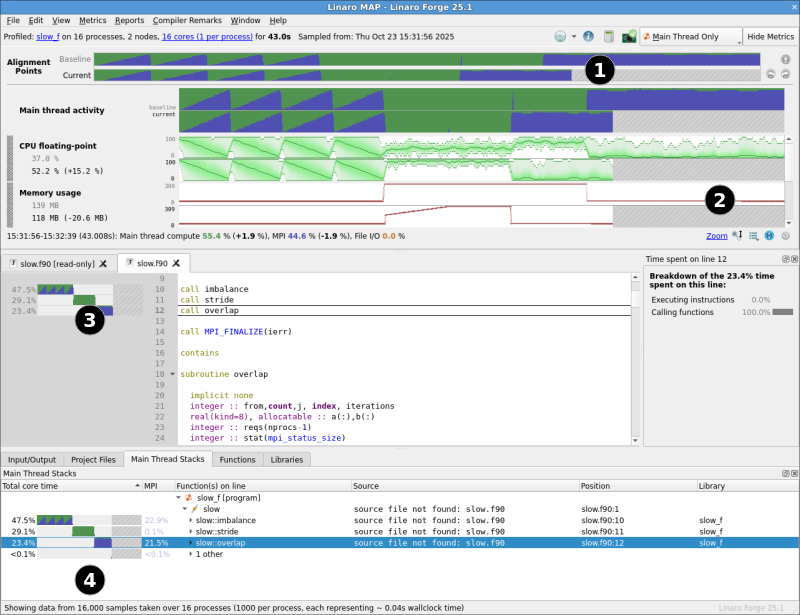Click the info icon in the top toolbar
Viewport: 800px width, 615px height.
pos(587,36)
